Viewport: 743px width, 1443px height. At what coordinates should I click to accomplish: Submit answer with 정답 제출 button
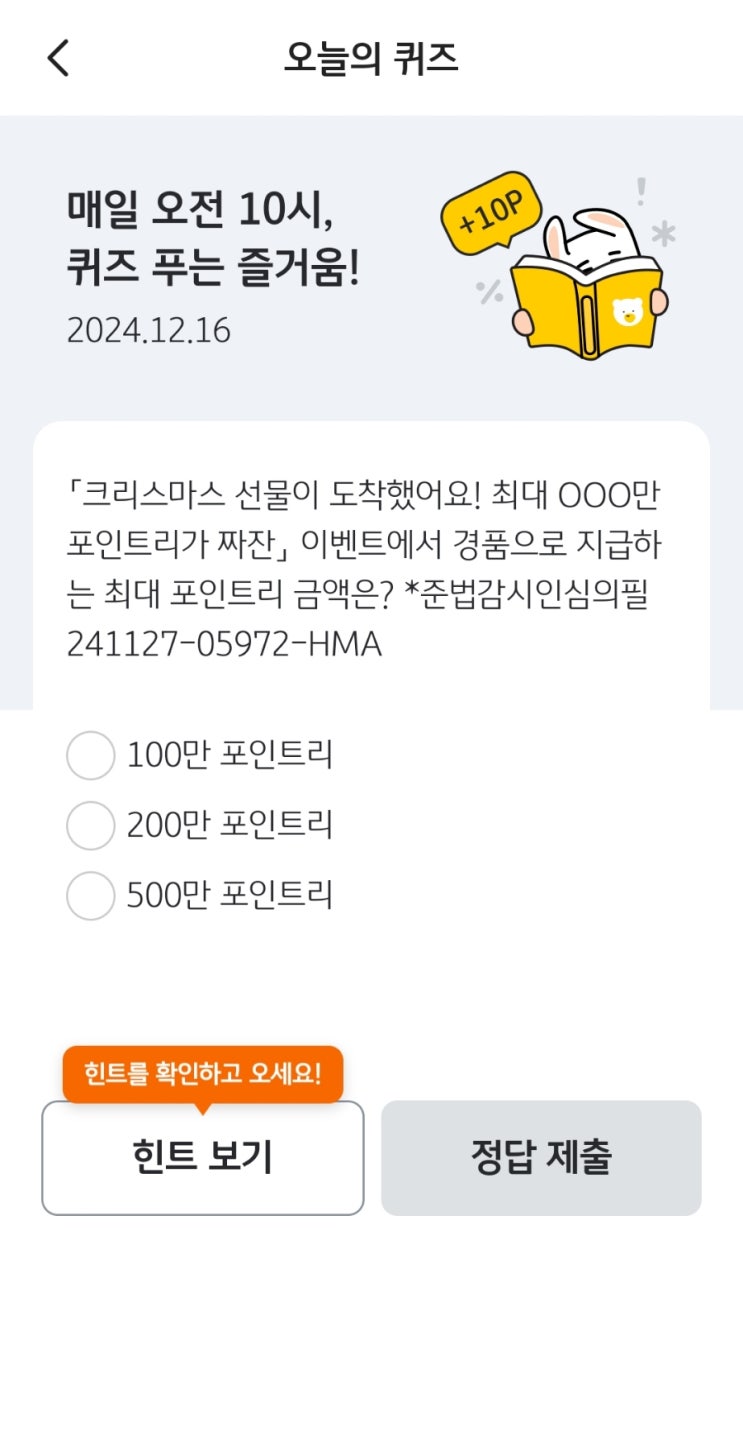[x=541, y=1158]
